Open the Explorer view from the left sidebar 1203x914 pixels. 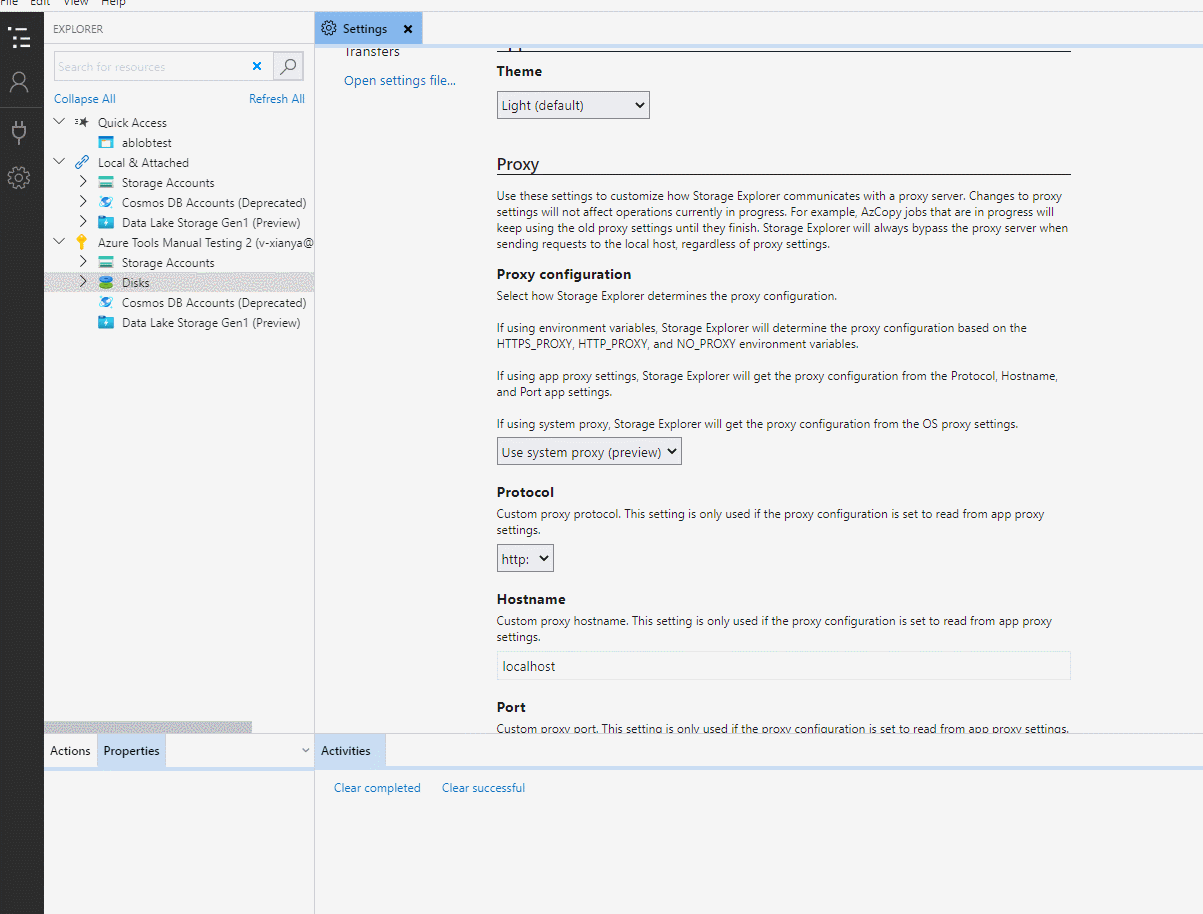20,37
